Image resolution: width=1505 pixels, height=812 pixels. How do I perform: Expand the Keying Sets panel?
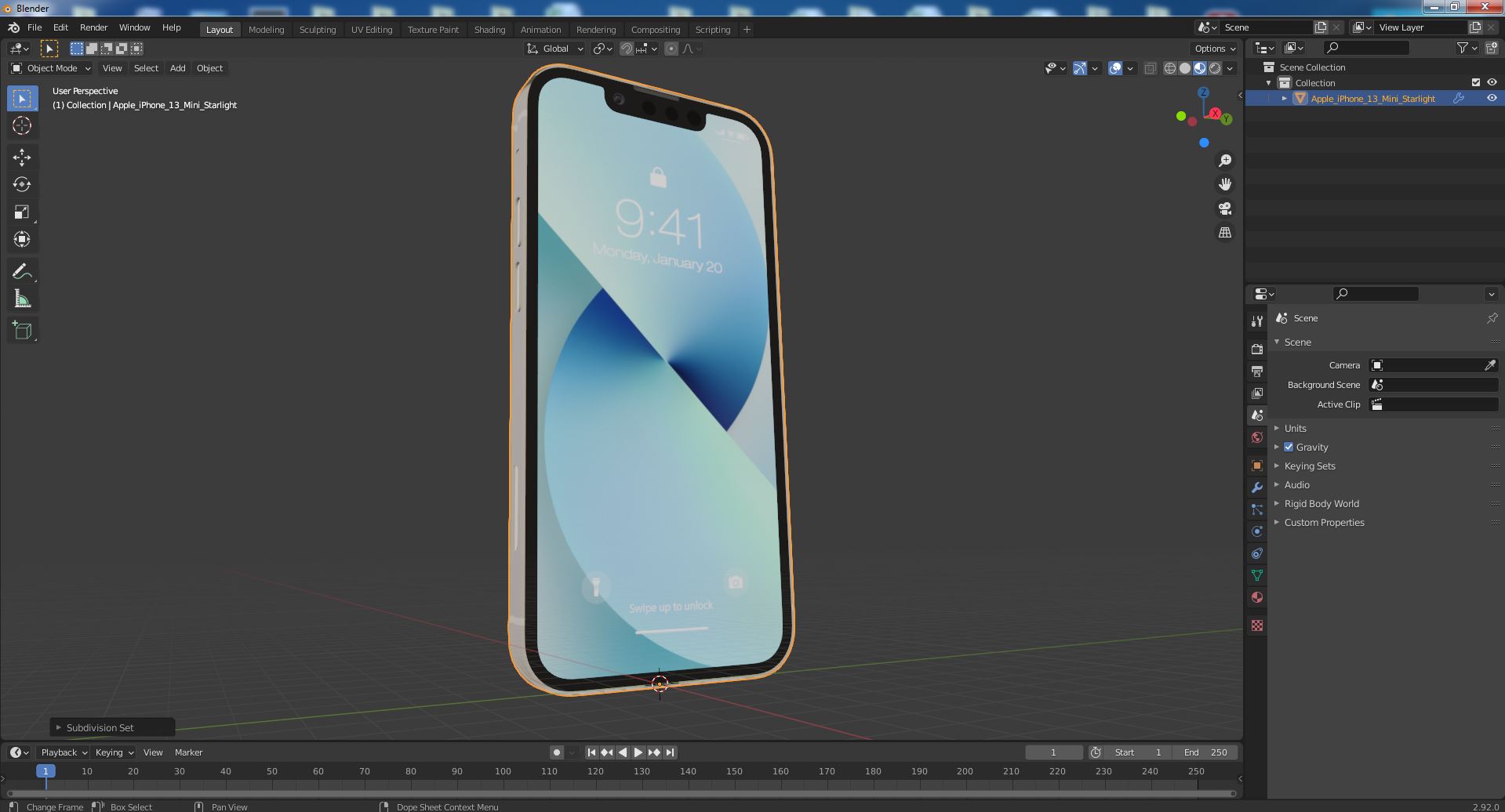pos(1309,466)
